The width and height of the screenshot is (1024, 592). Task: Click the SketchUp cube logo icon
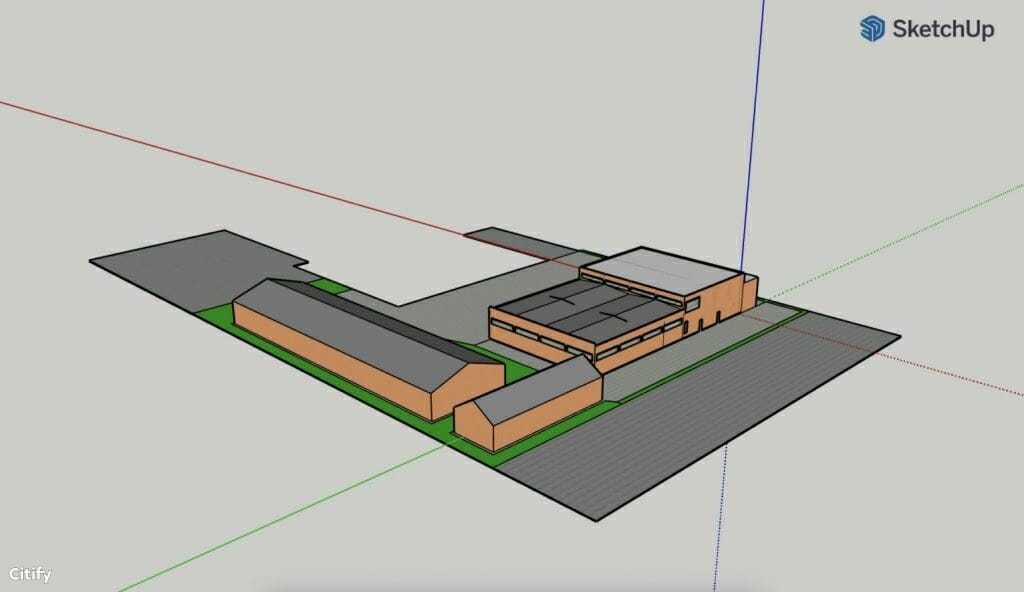click(872, 29)
